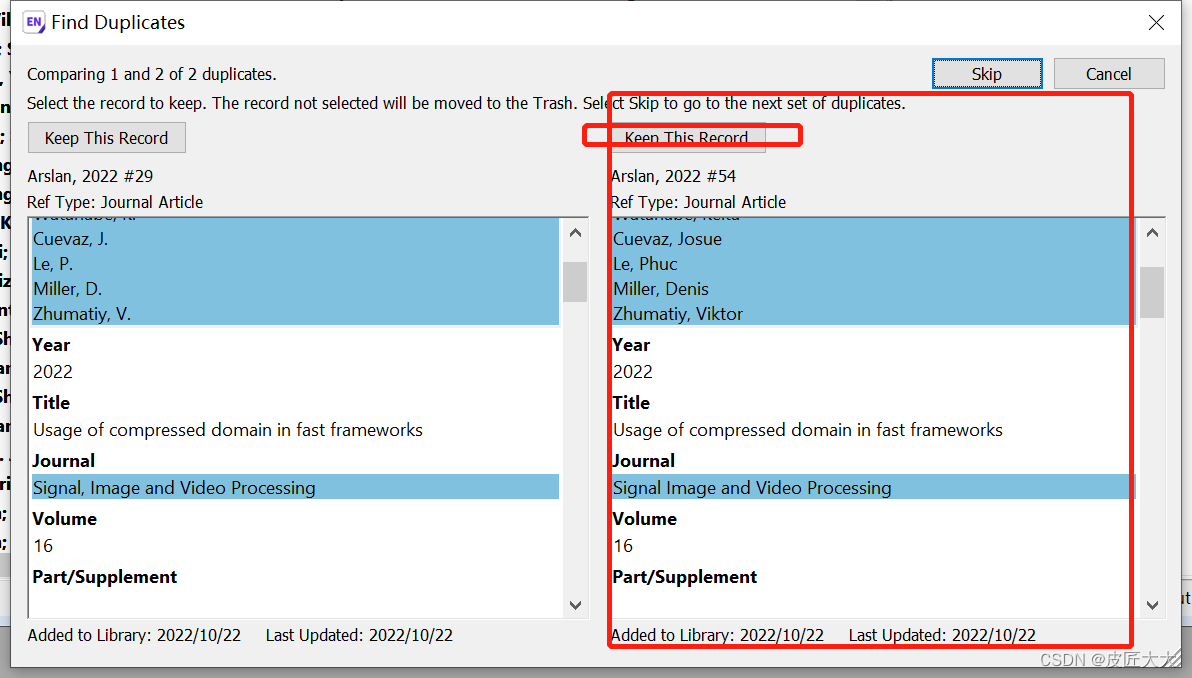
Task: Click right record scrollbar down arrow
Action: click(1152, 605)
